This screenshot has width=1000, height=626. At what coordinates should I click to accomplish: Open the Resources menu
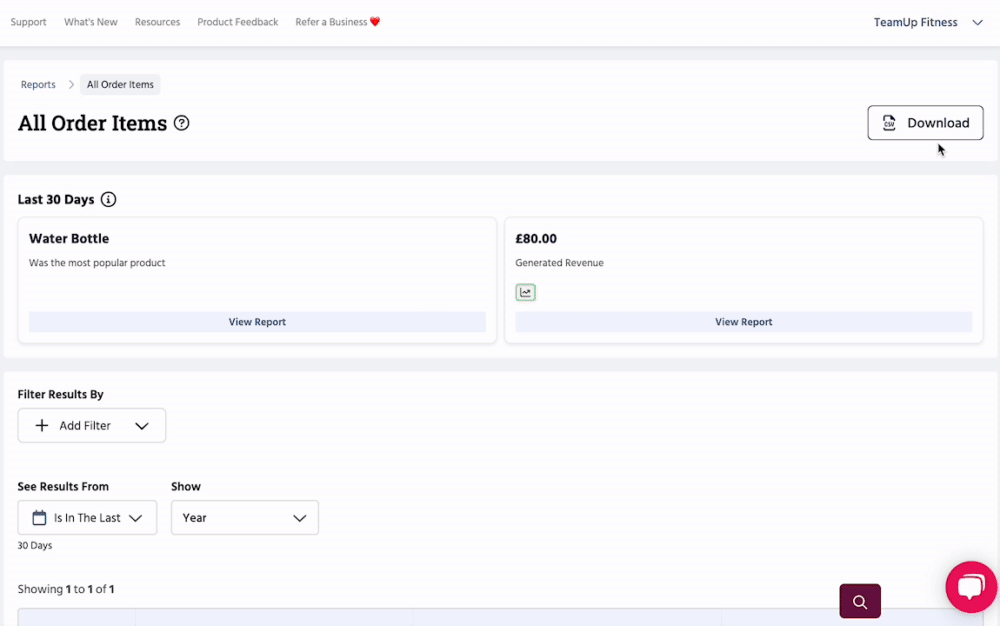pyautogui.click(x=157, y=22)
